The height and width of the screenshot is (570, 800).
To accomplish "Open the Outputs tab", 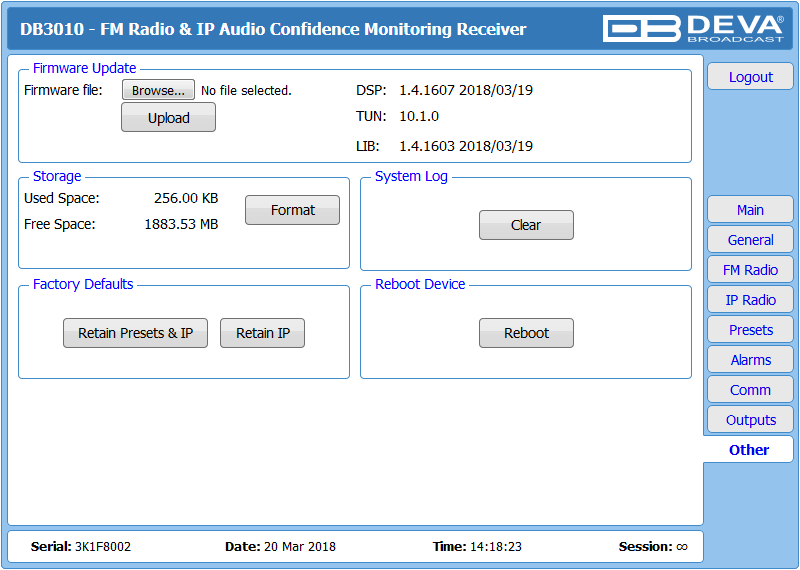I will (x=750, y=420).
